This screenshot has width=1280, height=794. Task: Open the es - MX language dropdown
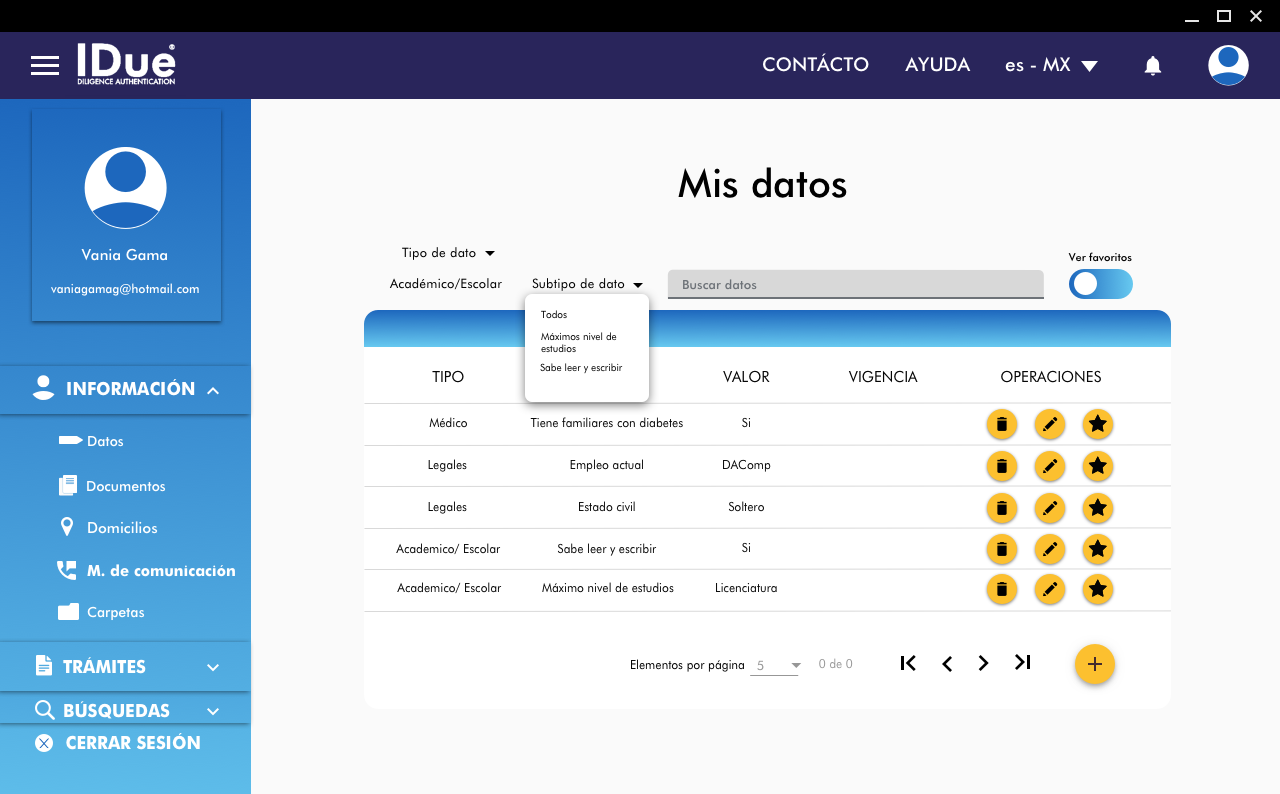[1050, 65]
